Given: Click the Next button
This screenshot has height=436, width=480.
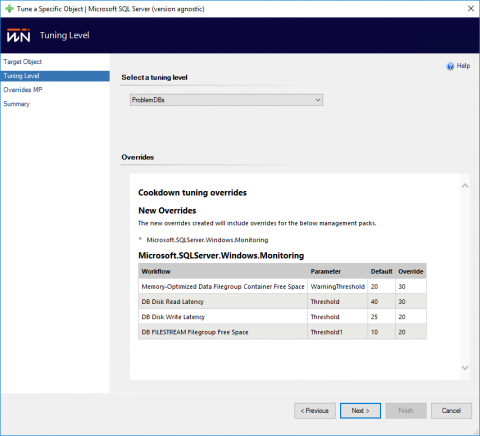Looking at the screenshot, I should 360,411.
